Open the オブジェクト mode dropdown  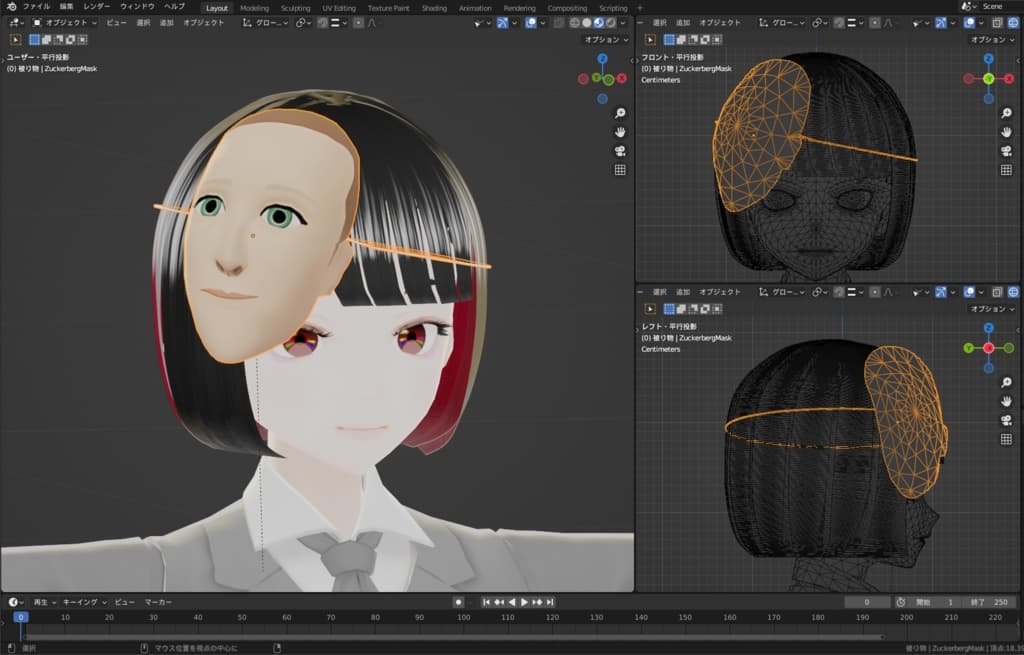[x=66, y=22]
